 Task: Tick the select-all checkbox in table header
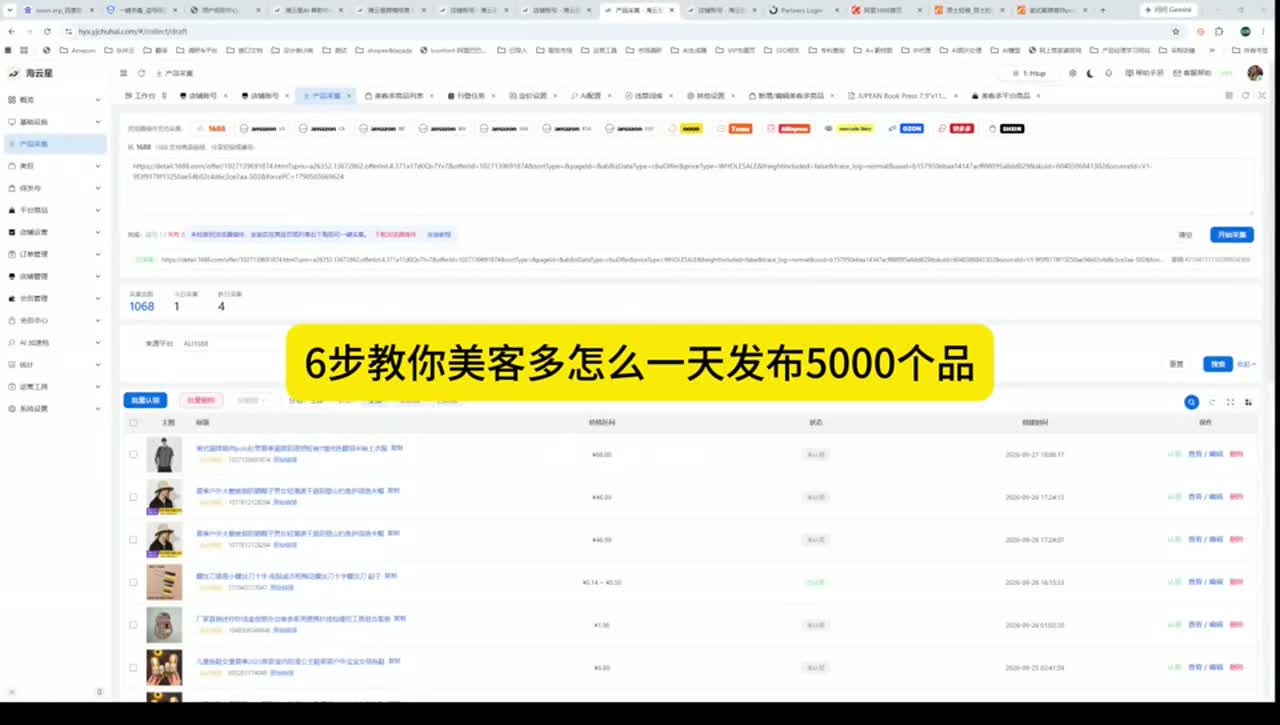point(133,422)
